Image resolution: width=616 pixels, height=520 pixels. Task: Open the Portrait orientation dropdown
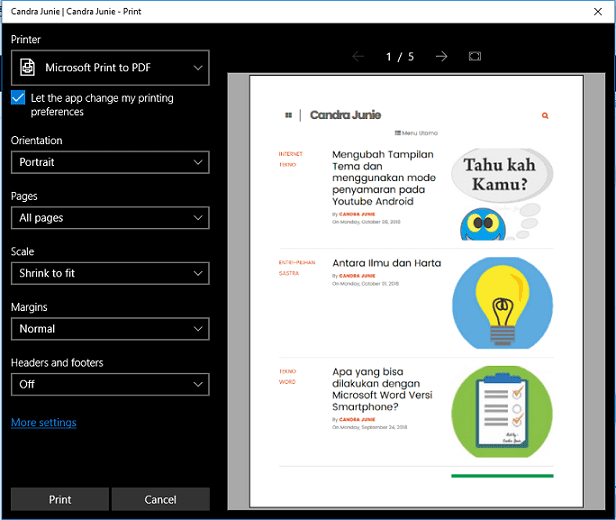110,162
